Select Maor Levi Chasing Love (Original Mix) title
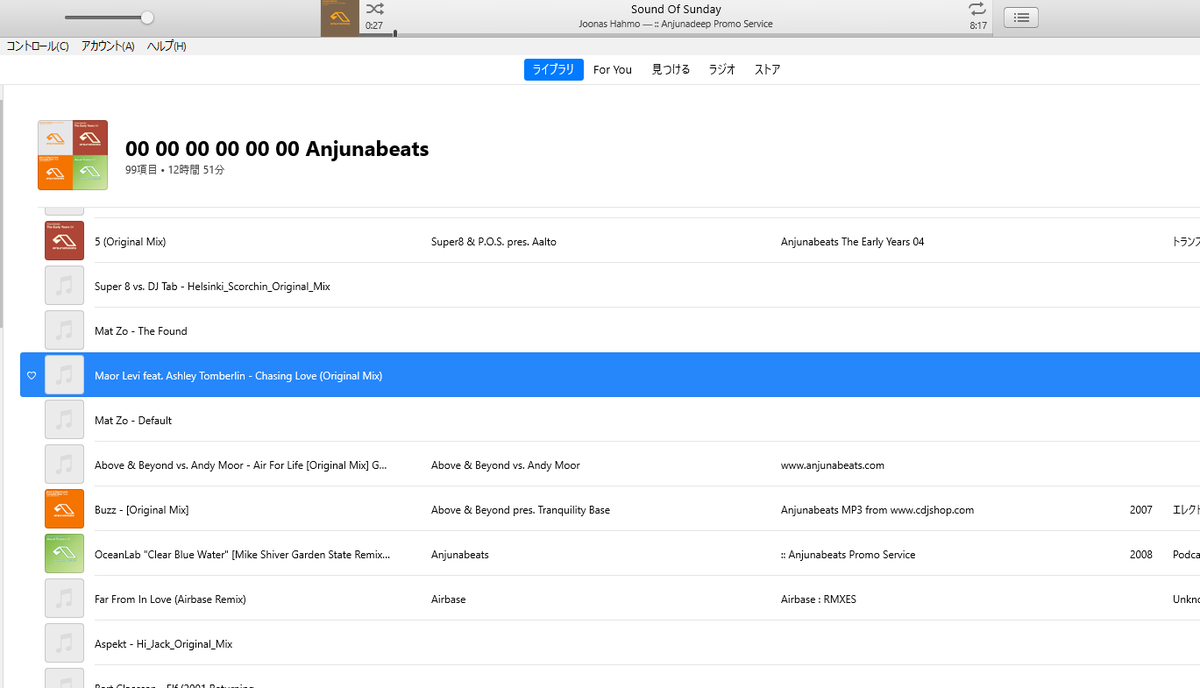Screen dimensions: 1200x688 click(238, 376)
